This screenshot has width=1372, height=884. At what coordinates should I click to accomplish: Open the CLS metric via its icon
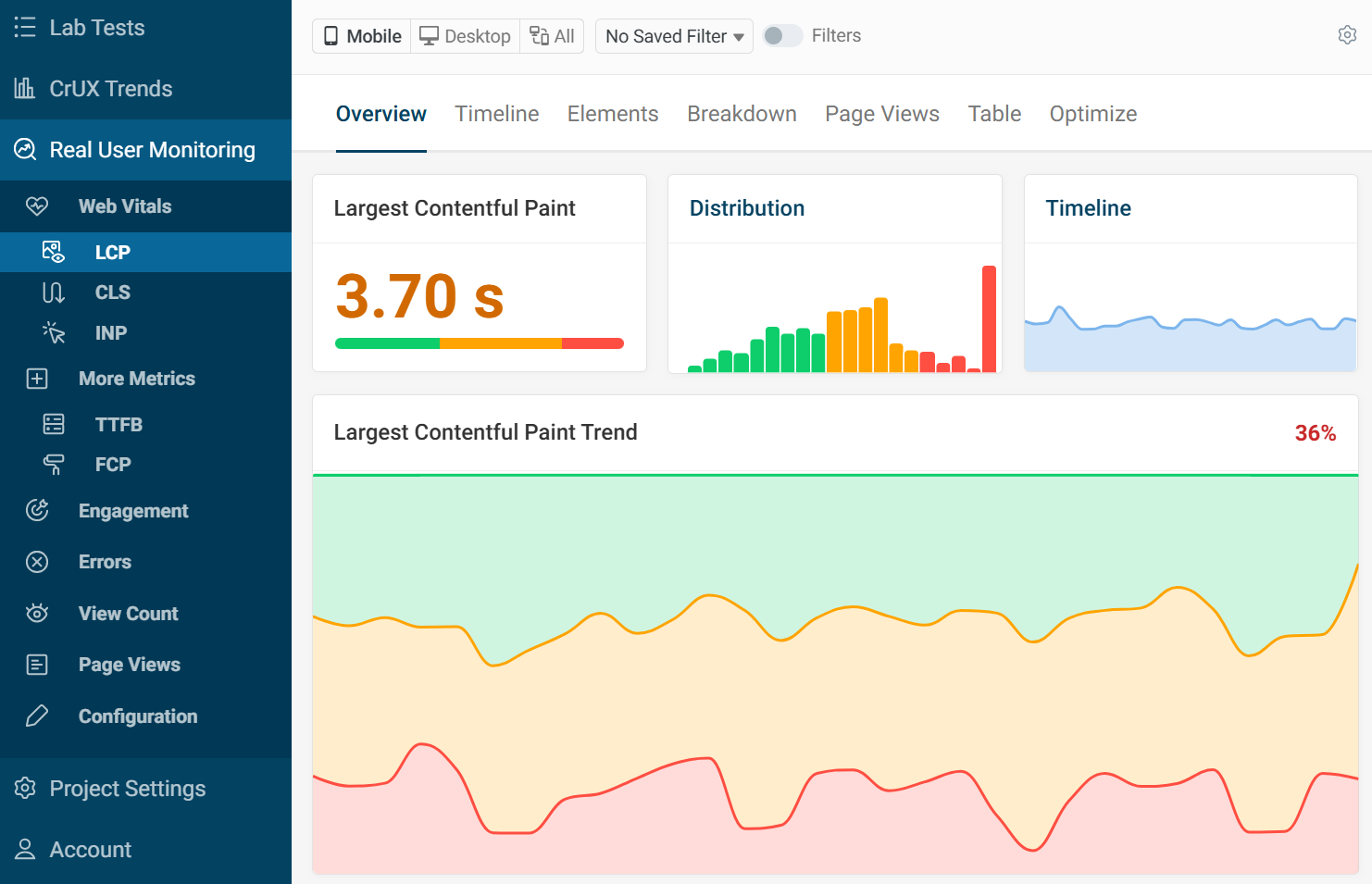53,292
